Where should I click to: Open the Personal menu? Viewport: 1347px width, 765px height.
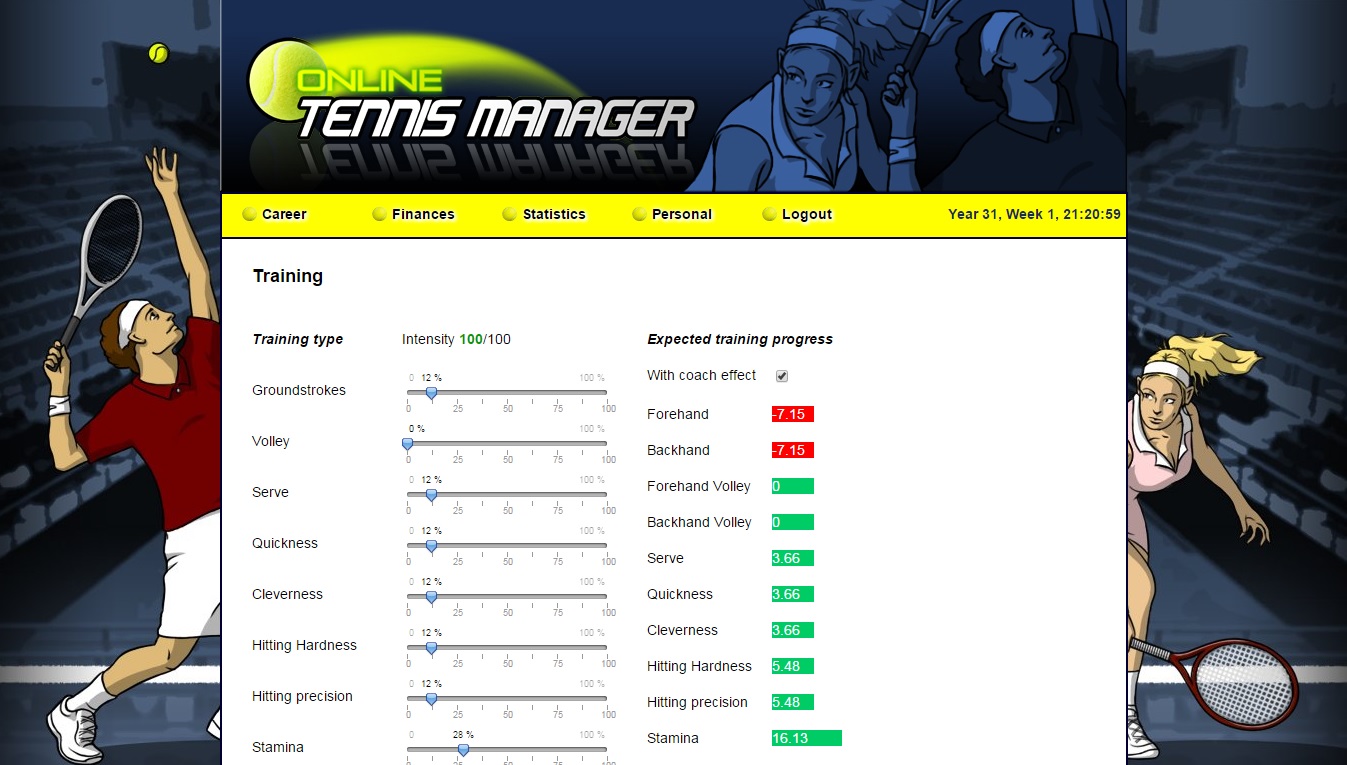point(682,214)
